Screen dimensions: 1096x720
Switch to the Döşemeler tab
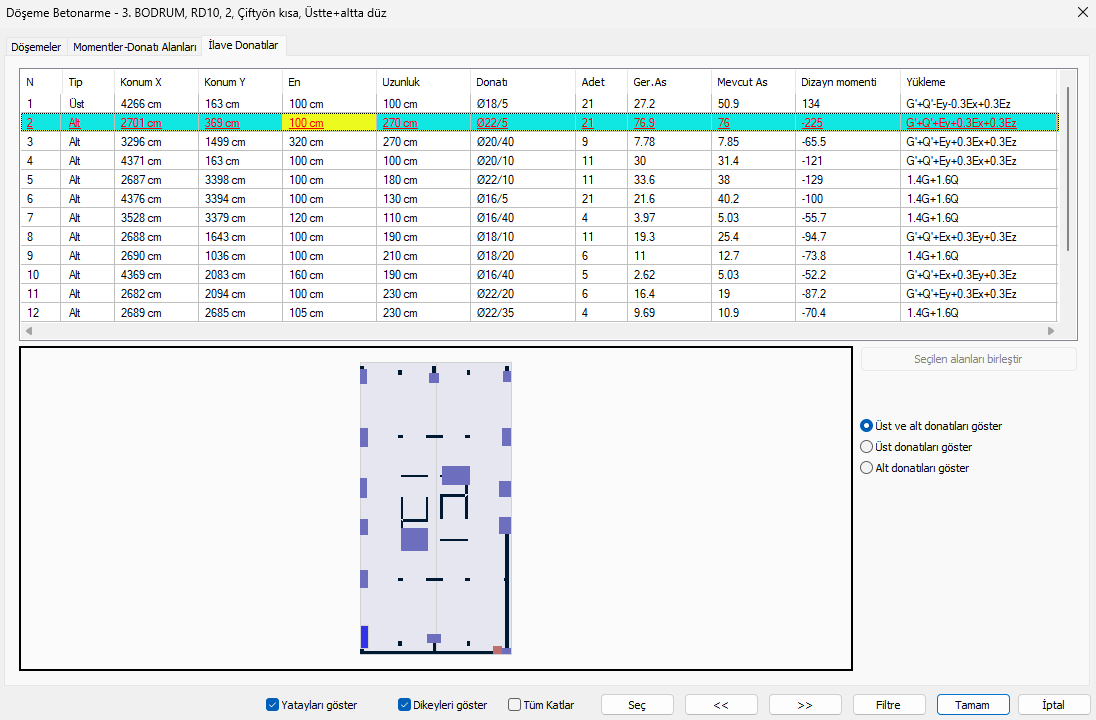tap(36, 47)
